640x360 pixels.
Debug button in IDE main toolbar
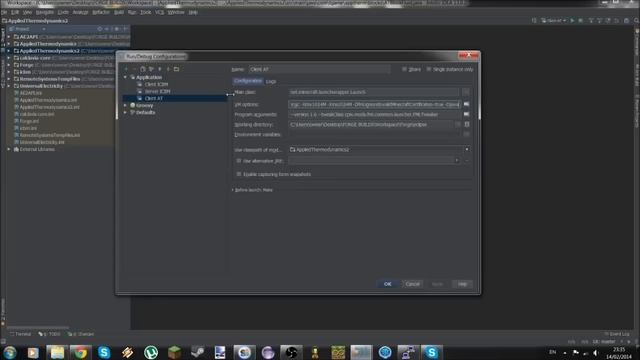point(580,20)
